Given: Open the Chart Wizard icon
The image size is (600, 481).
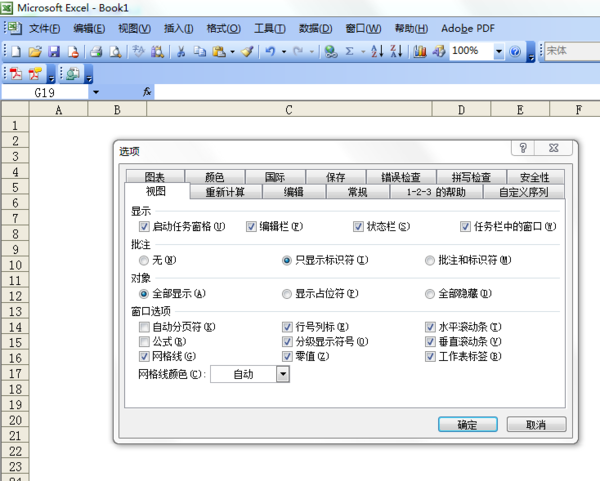Looking at the screenshot, I should (x=420, y=51).
